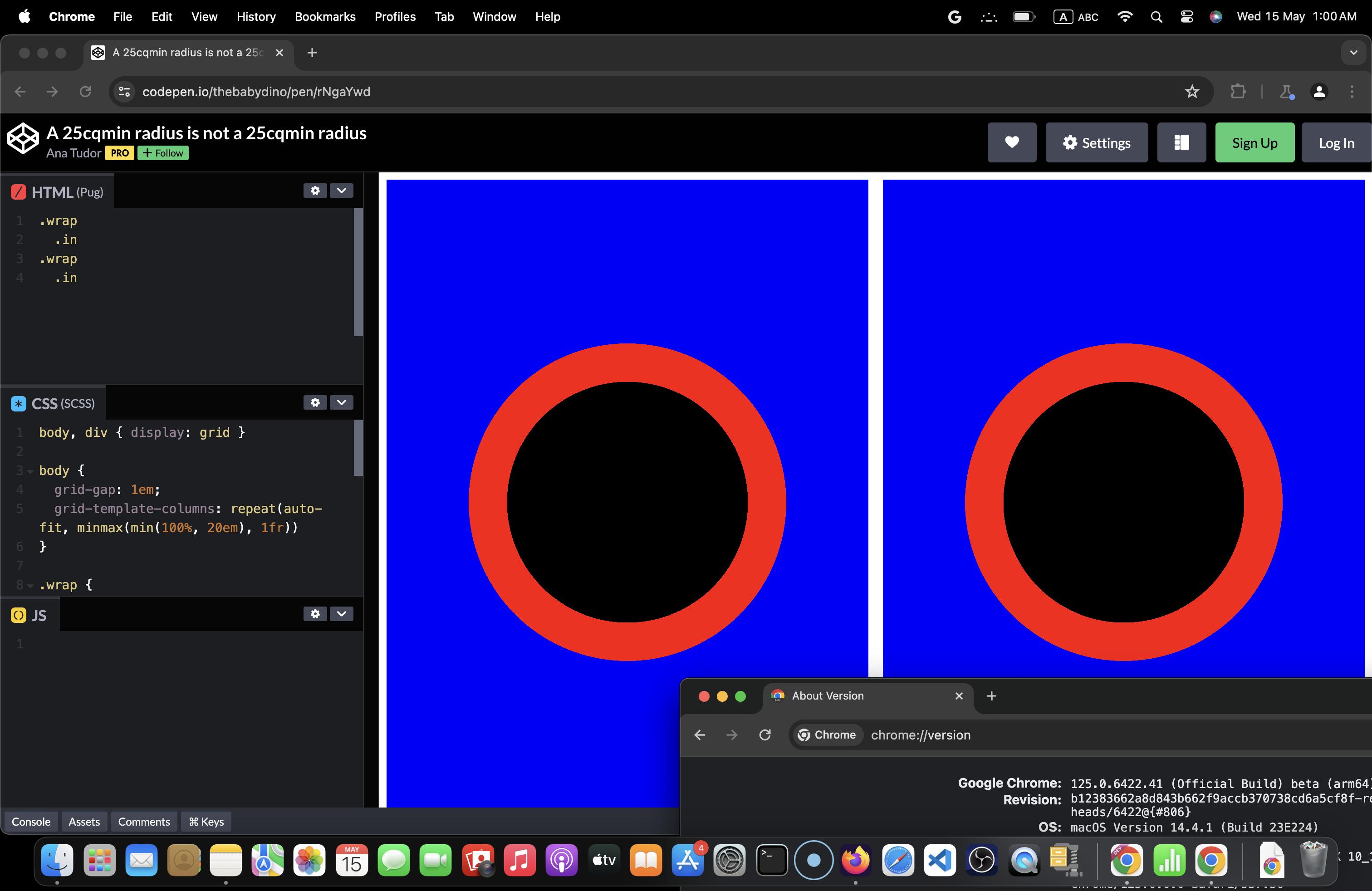
Task: Open the Chrome three-dot menu
Action: tap(1352, 92)
